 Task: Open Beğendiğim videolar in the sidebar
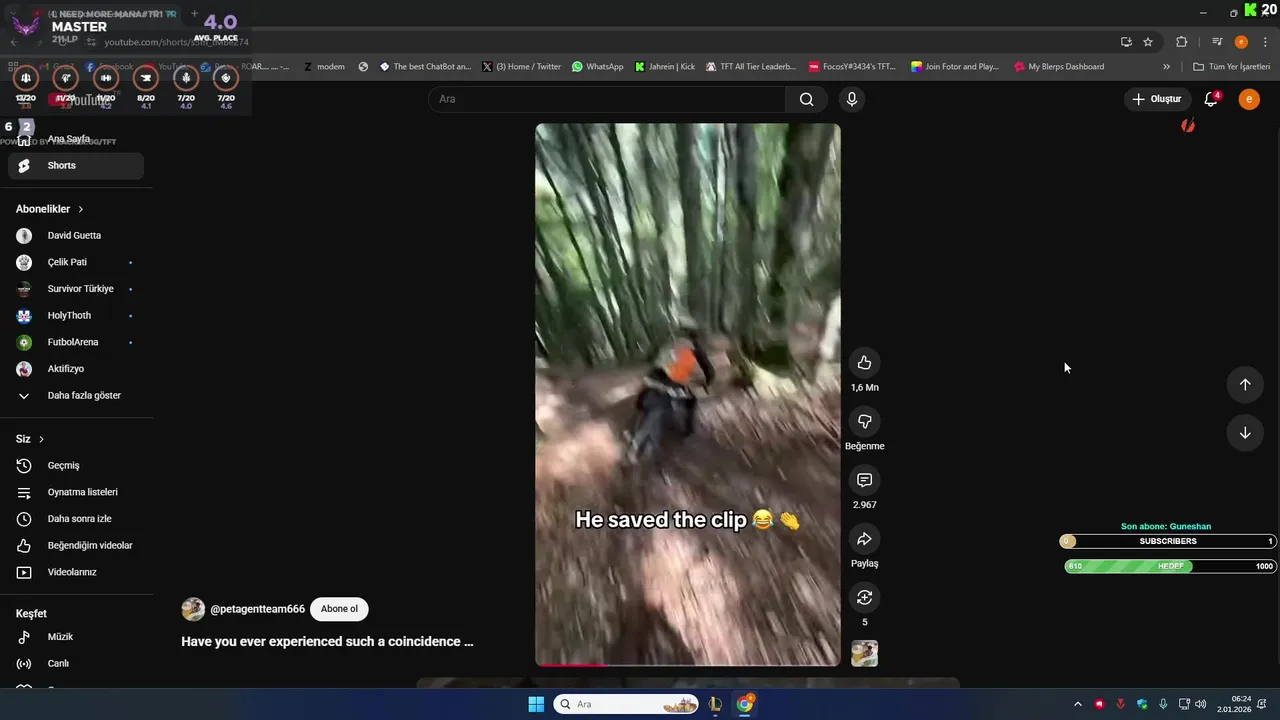tap(76, 546)
